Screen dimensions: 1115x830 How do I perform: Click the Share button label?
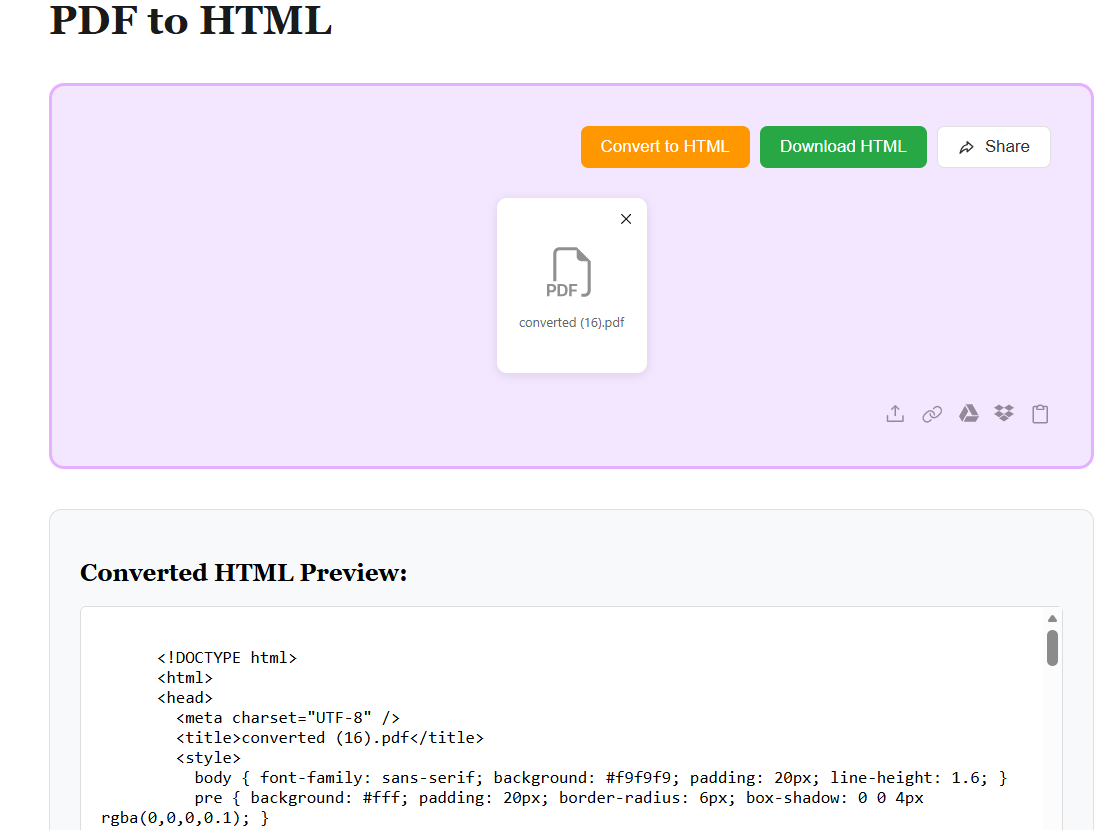[1006, 147]
